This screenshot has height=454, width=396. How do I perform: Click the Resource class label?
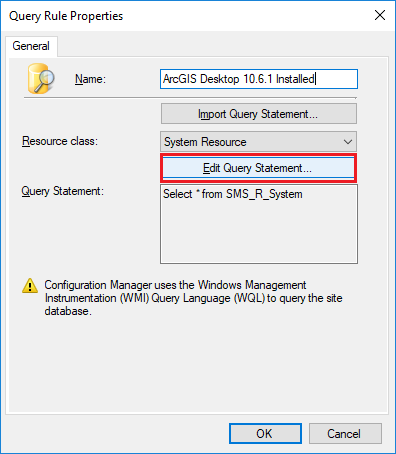point(60,141)
